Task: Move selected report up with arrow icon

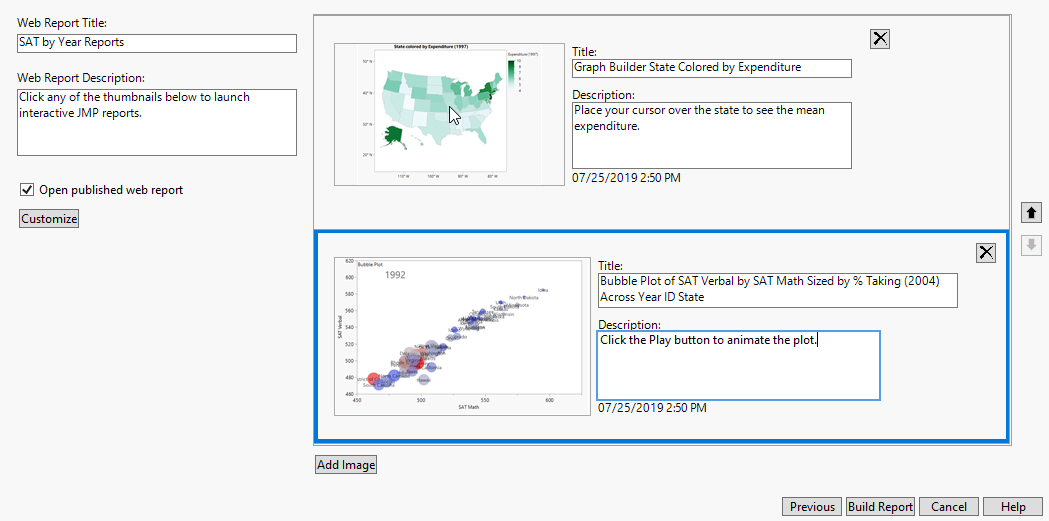Action: (1031, 213)
